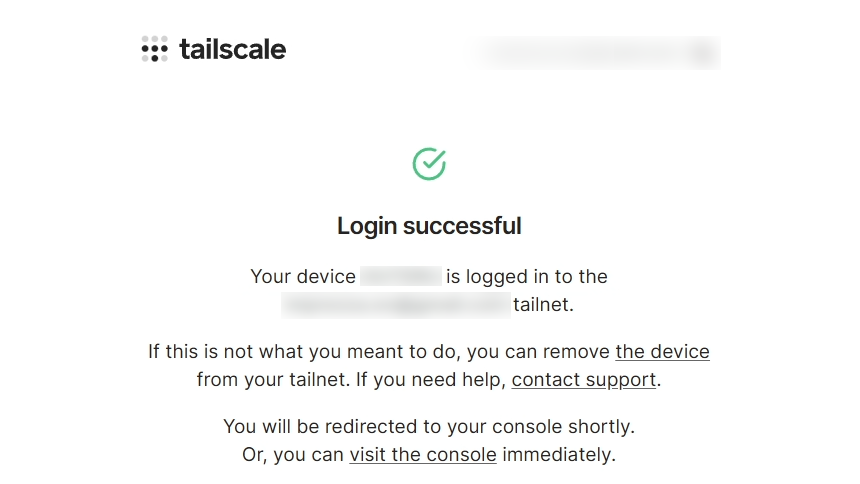Click the Tailscale dotted grid logo icon

155,49
